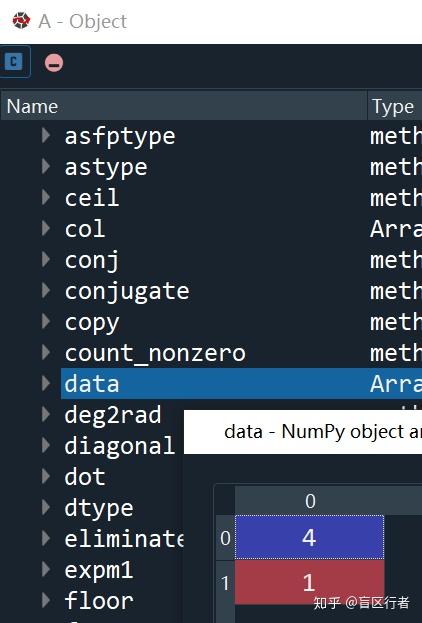Expand the count_nonzero row

pos(46,352)
